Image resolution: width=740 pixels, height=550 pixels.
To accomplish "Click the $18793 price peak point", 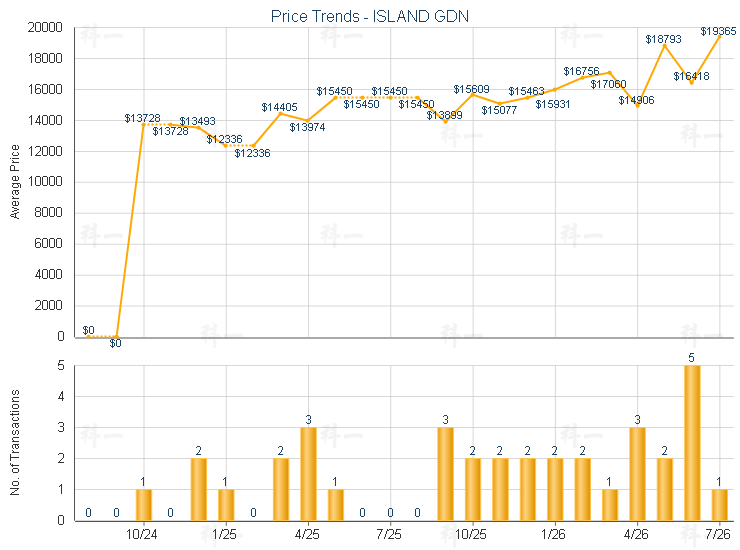I will click(x=664, y=46).
